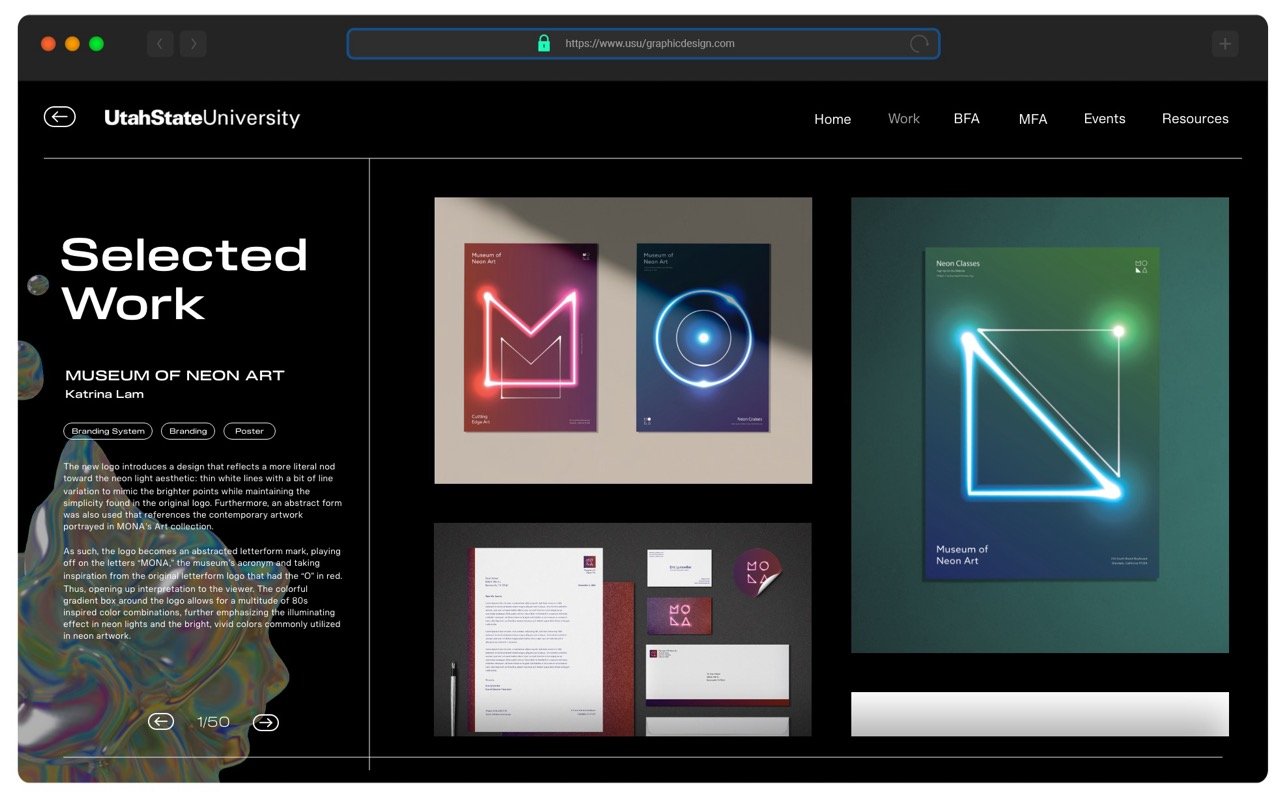1280x801 pixels.
Task: Open the MFA nav item
Action: tap(1033, 118)
